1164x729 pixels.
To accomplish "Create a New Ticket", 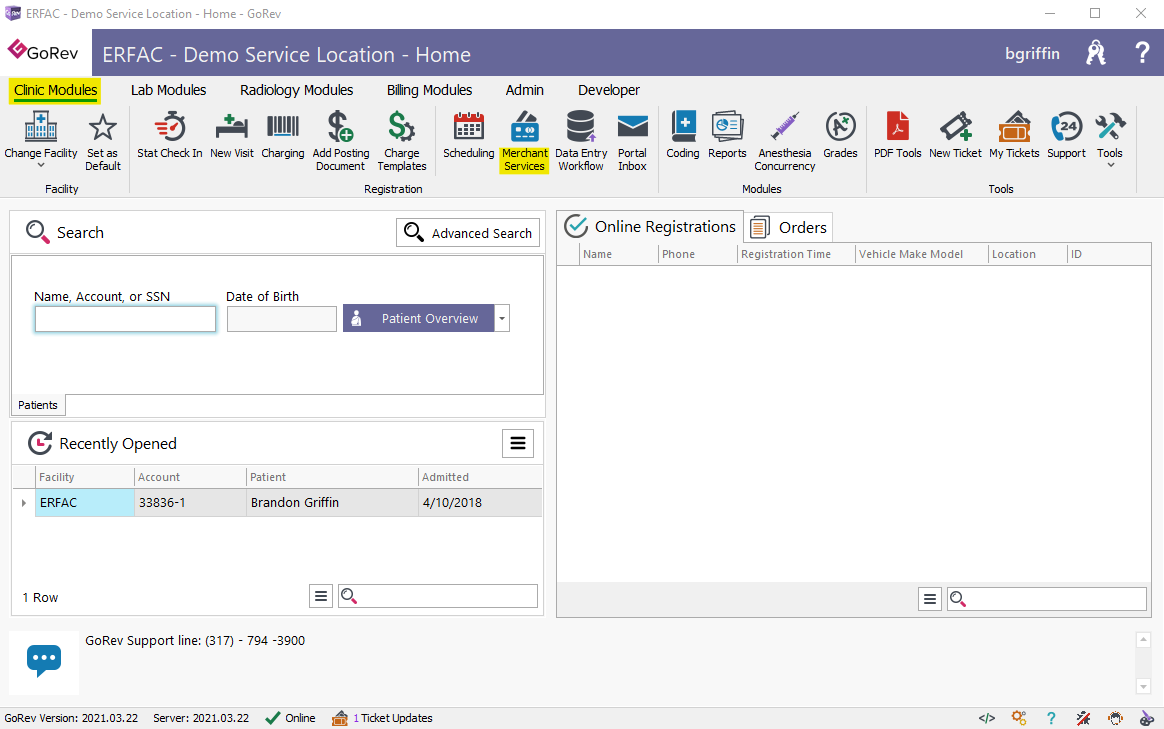I will (955, 135).
